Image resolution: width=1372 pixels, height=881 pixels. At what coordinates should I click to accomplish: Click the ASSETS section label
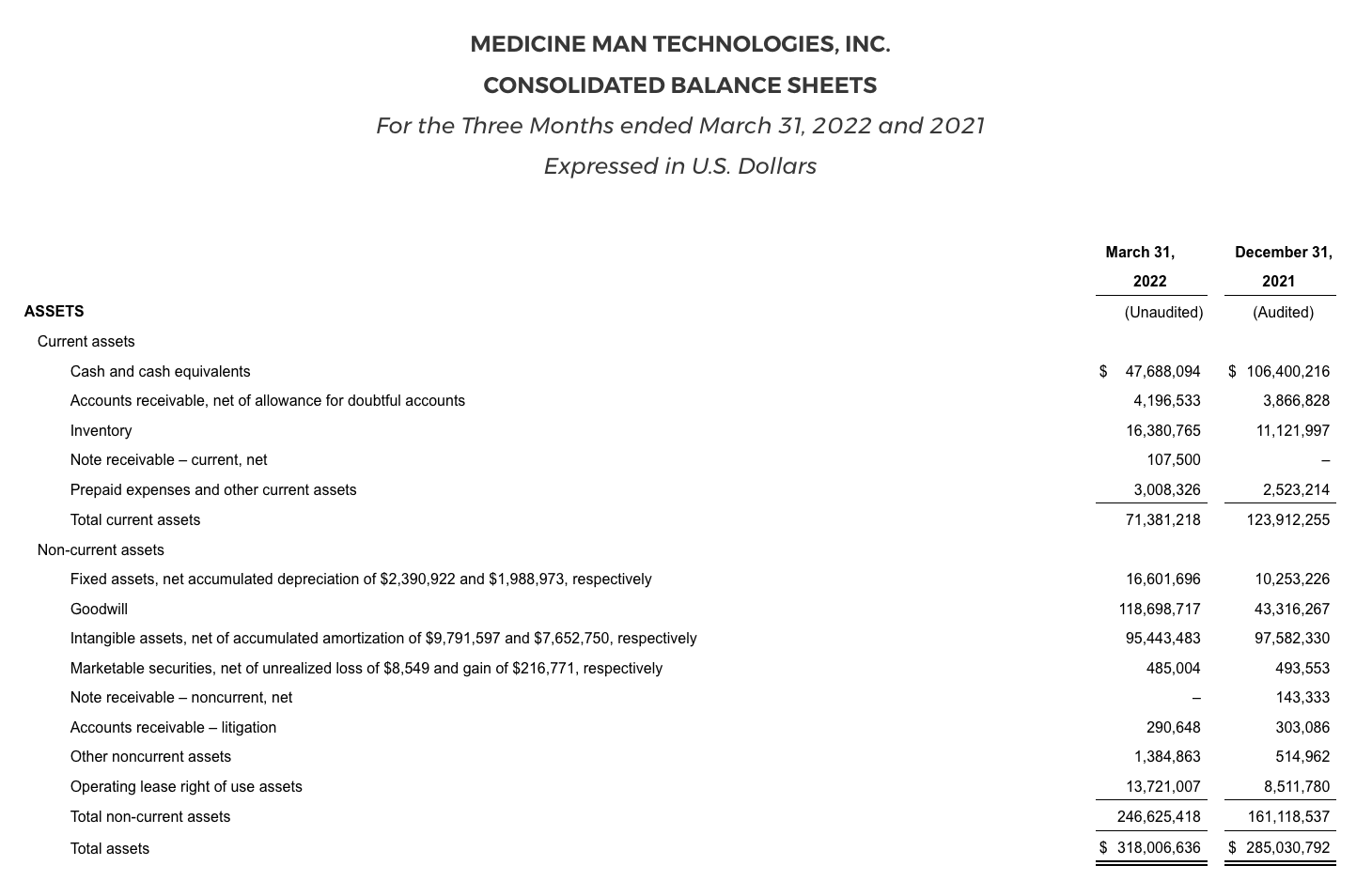pyautogui.click(x=54, y=311)
